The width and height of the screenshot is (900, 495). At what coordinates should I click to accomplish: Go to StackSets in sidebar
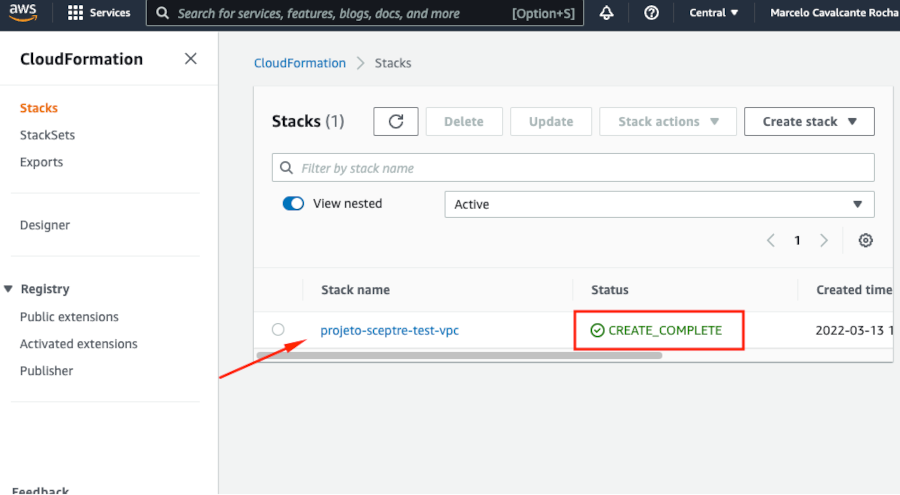tap(47, 135)
